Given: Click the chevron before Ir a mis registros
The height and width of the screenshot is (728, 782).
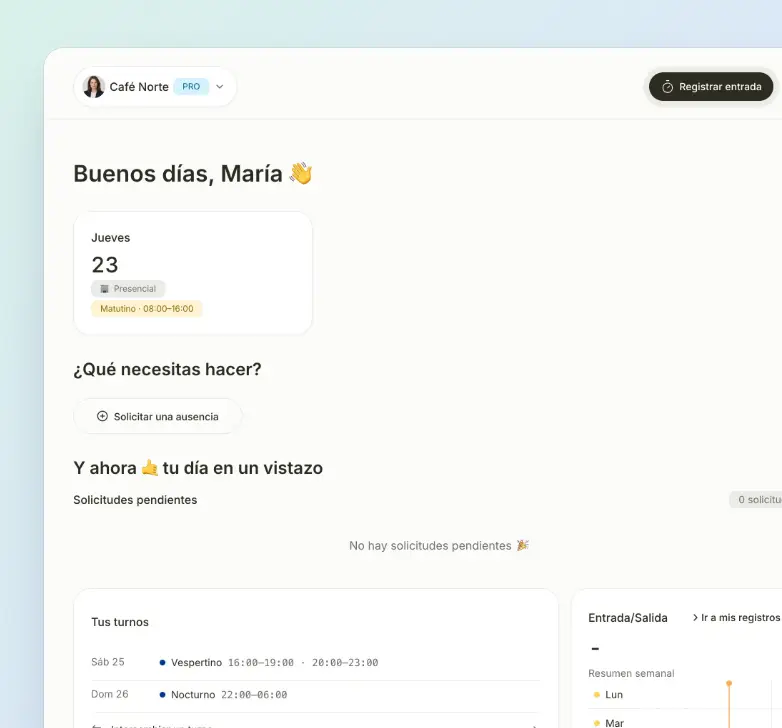Looking at the screenshot, I should point(695,618).
